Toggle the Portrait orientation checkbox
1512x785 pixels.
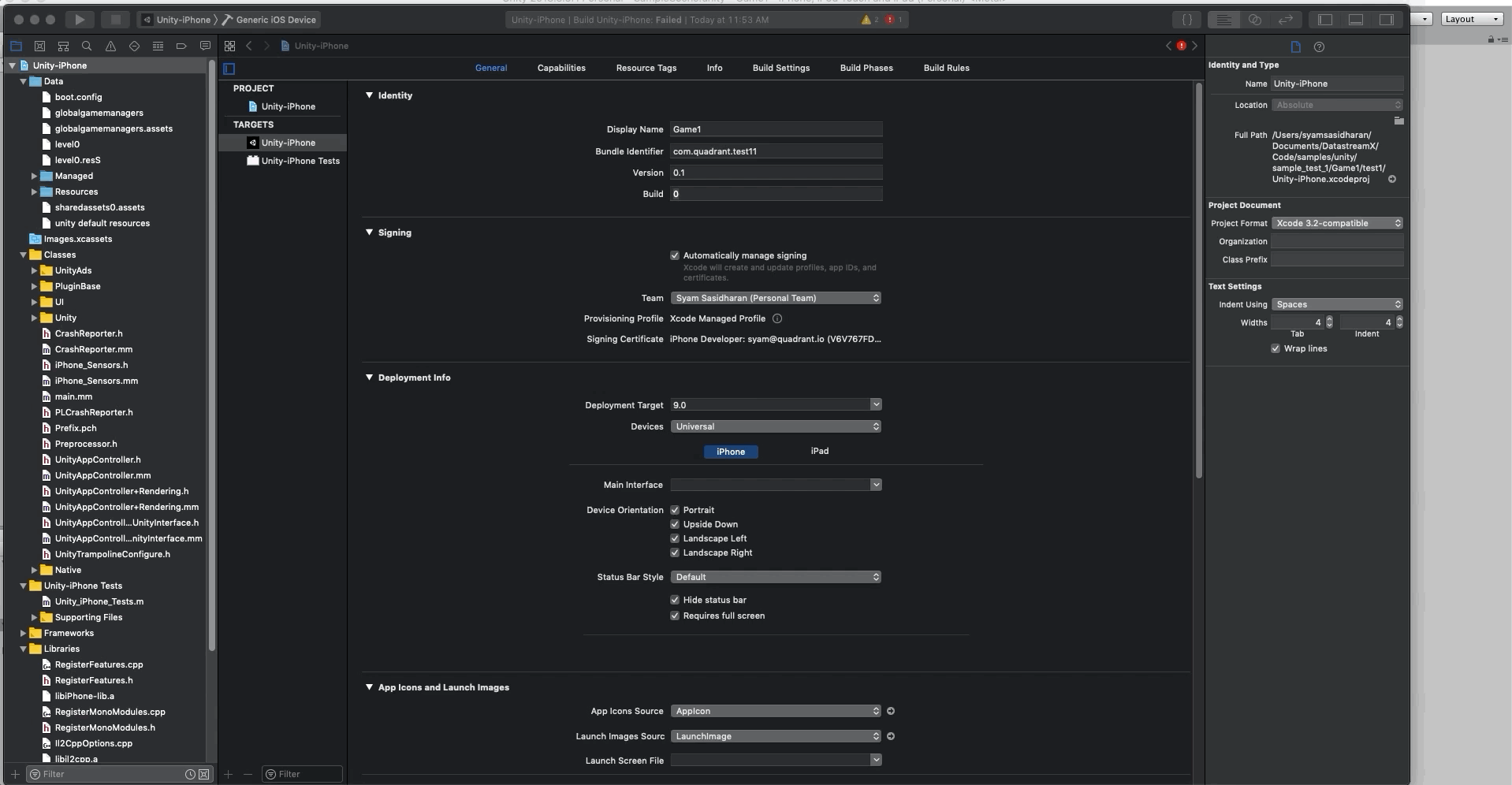pos(675,510)
